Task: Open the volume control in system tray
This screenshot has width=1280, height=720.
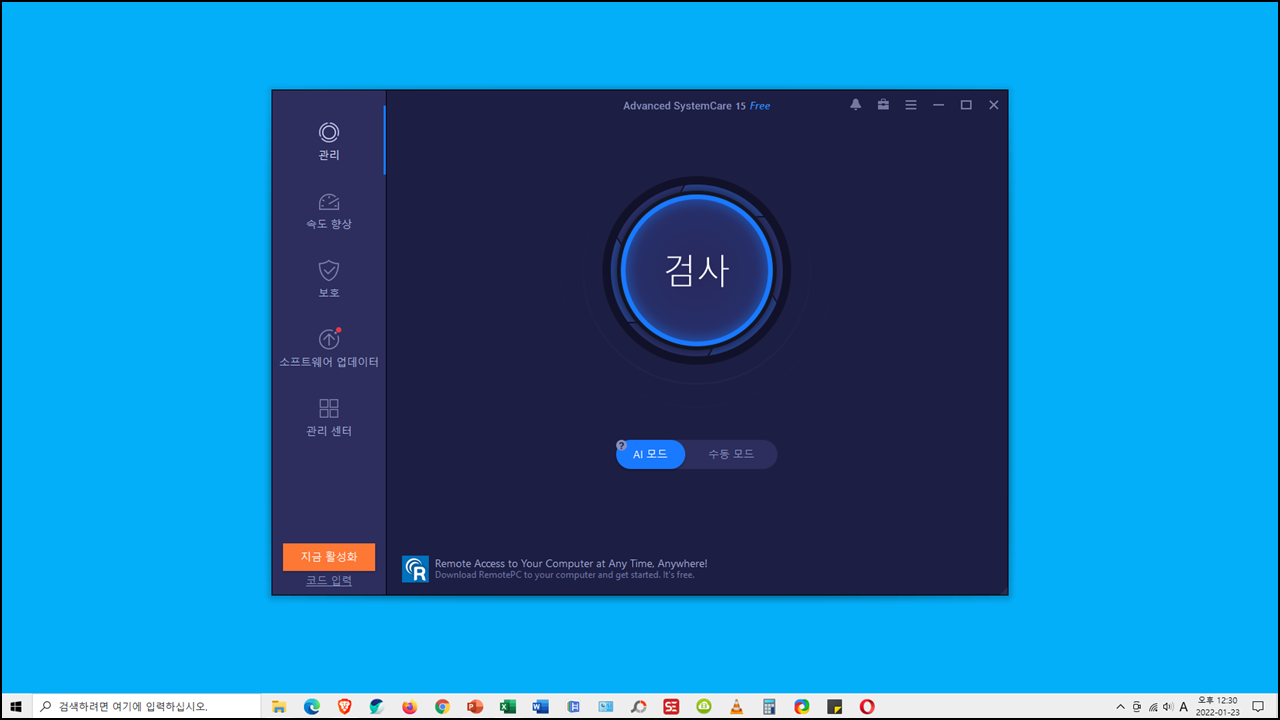Action: (1168, 706)
